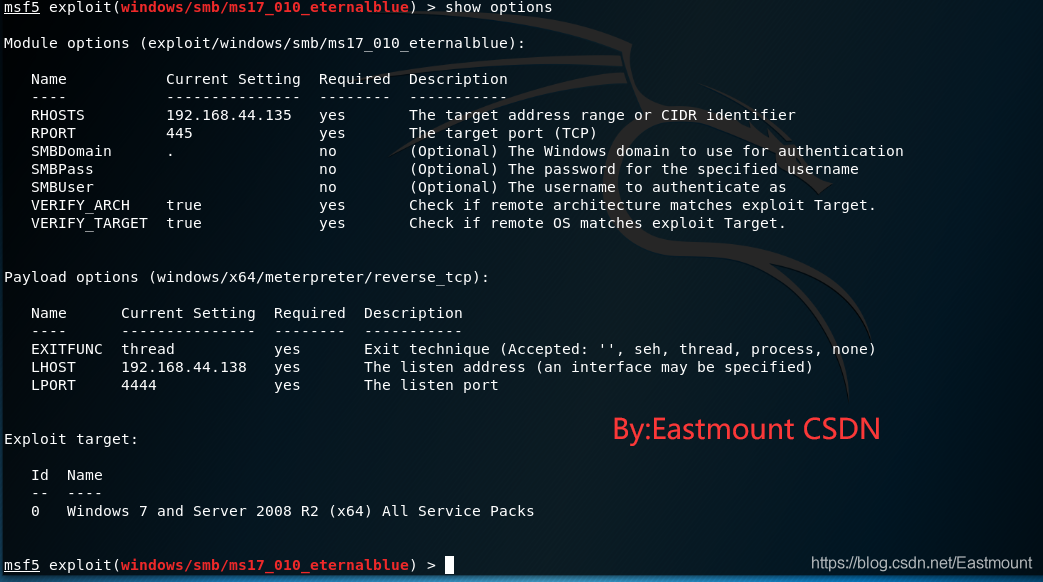Click the 'Payload options' heading line
Viewport: 1043px width, 582px height.
click(247, 277)
